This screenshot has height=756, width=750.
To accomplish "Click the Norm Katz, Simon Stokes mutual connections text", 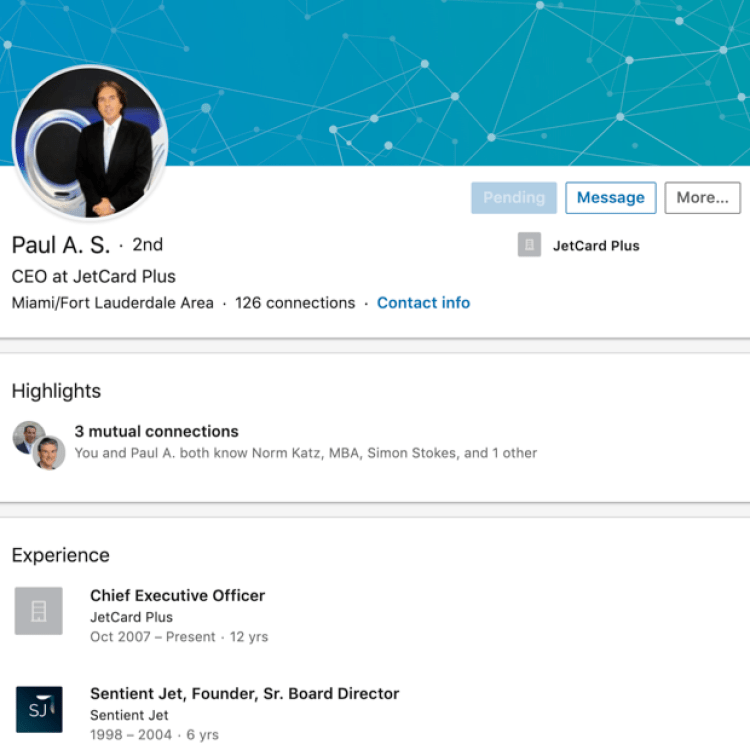I will [x=305, y=453].
